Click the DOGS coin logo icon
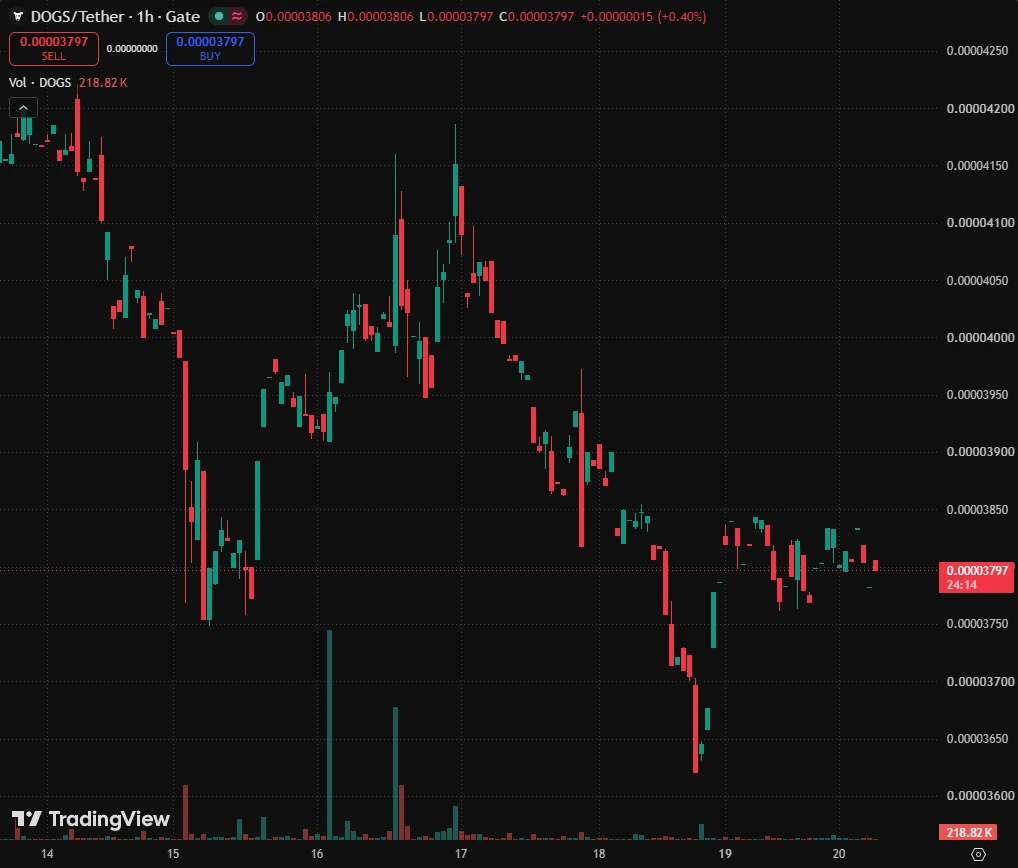 [x=18, y=16]
